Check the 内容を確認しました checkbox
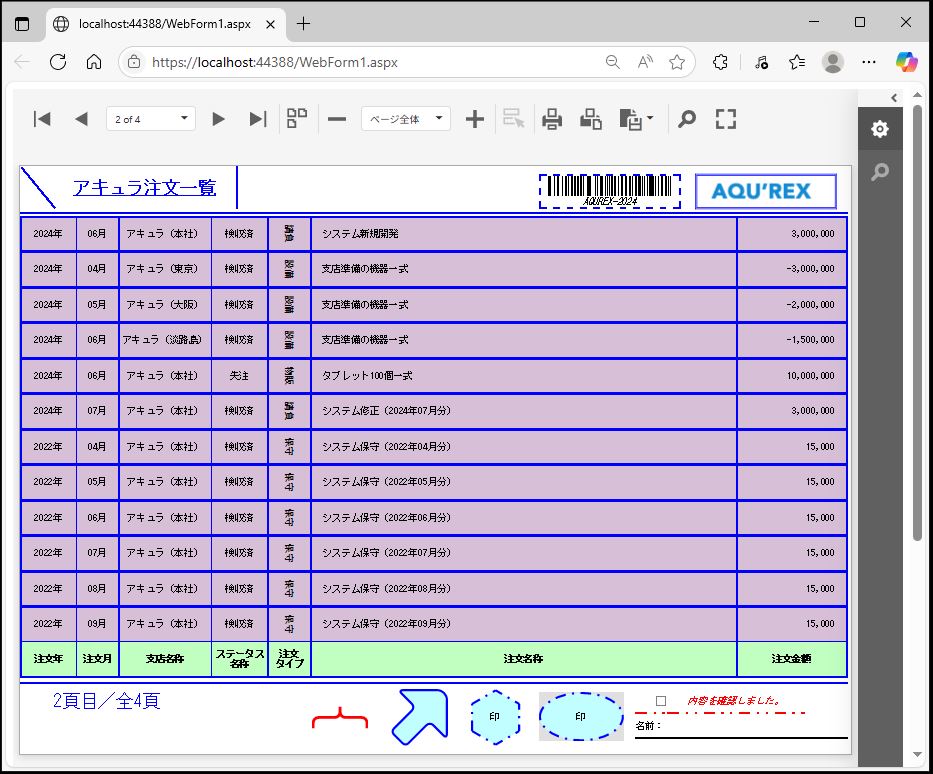The image size is (933, 774). coord(660,701)
